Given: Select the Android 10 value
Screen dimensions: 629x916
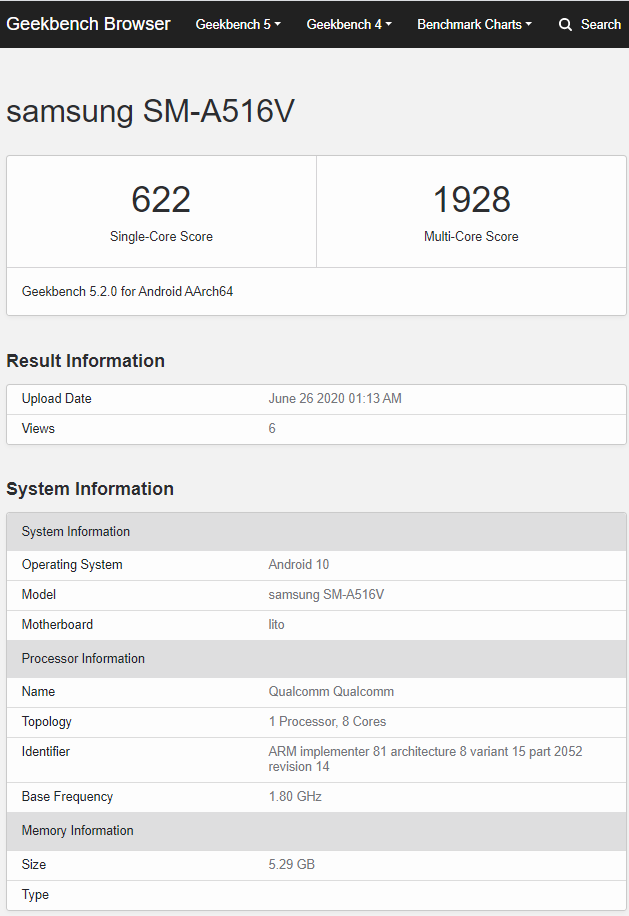Looking at the screenshot, I should [298, 564].
